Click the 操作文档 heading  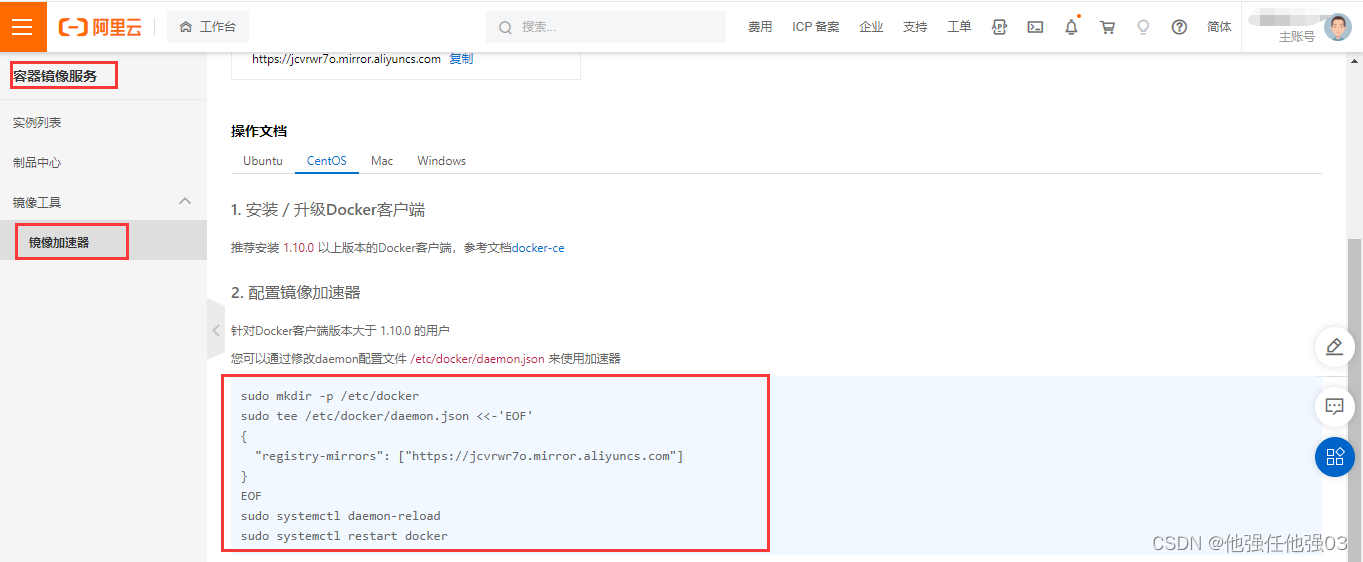pos(259,131)
